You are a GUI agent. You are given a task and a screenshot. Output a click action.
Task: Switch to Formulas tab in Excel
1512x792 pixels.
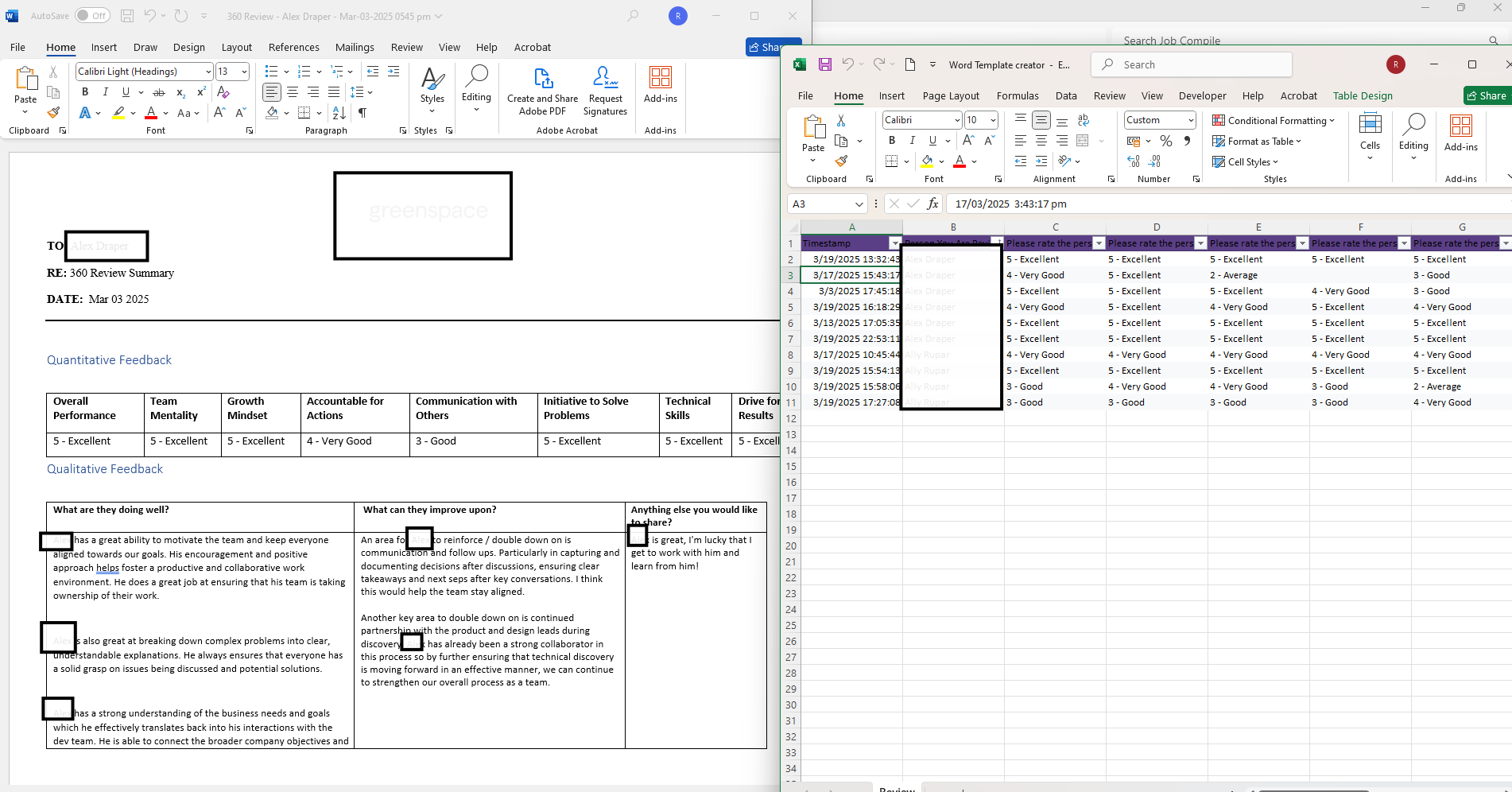click(x=1018, y=96)
